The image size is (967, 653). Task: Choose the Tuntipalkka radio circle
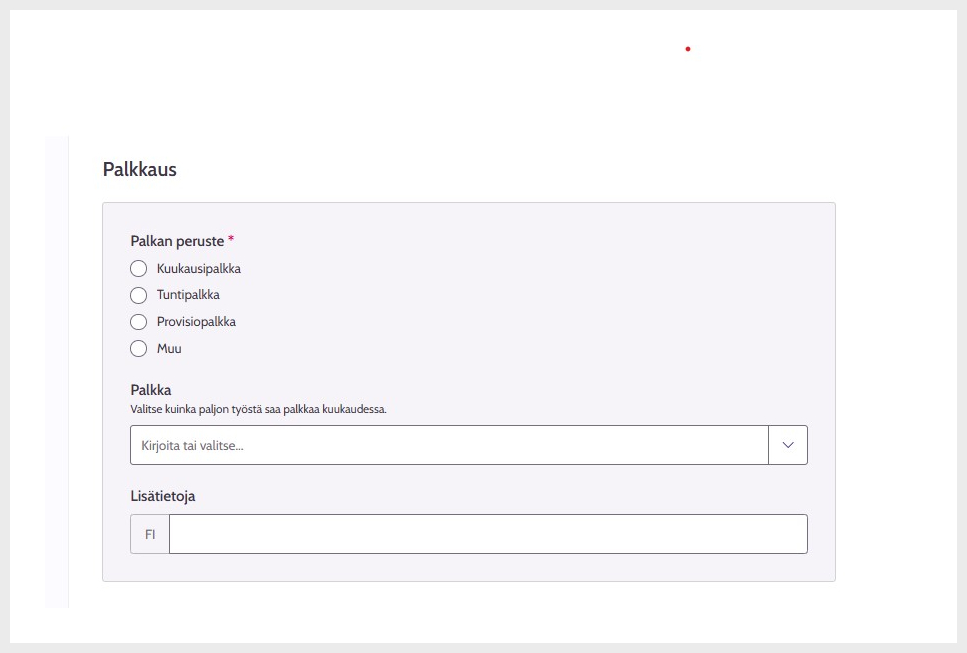click(139, 295)
